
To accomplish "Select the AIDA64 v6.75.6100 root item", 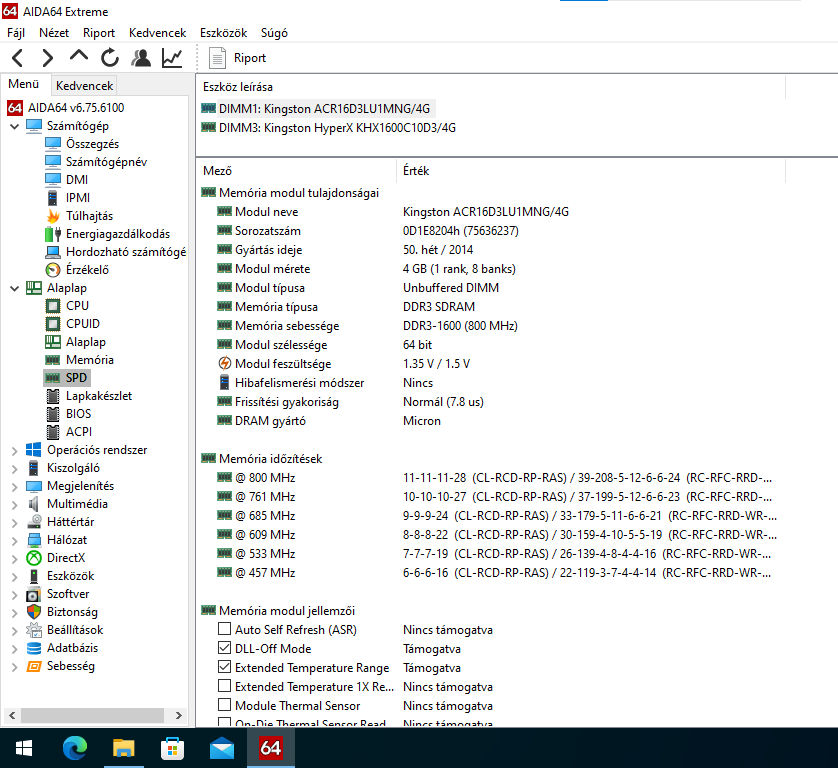I will pyautogui.click(x=76, y=107).
